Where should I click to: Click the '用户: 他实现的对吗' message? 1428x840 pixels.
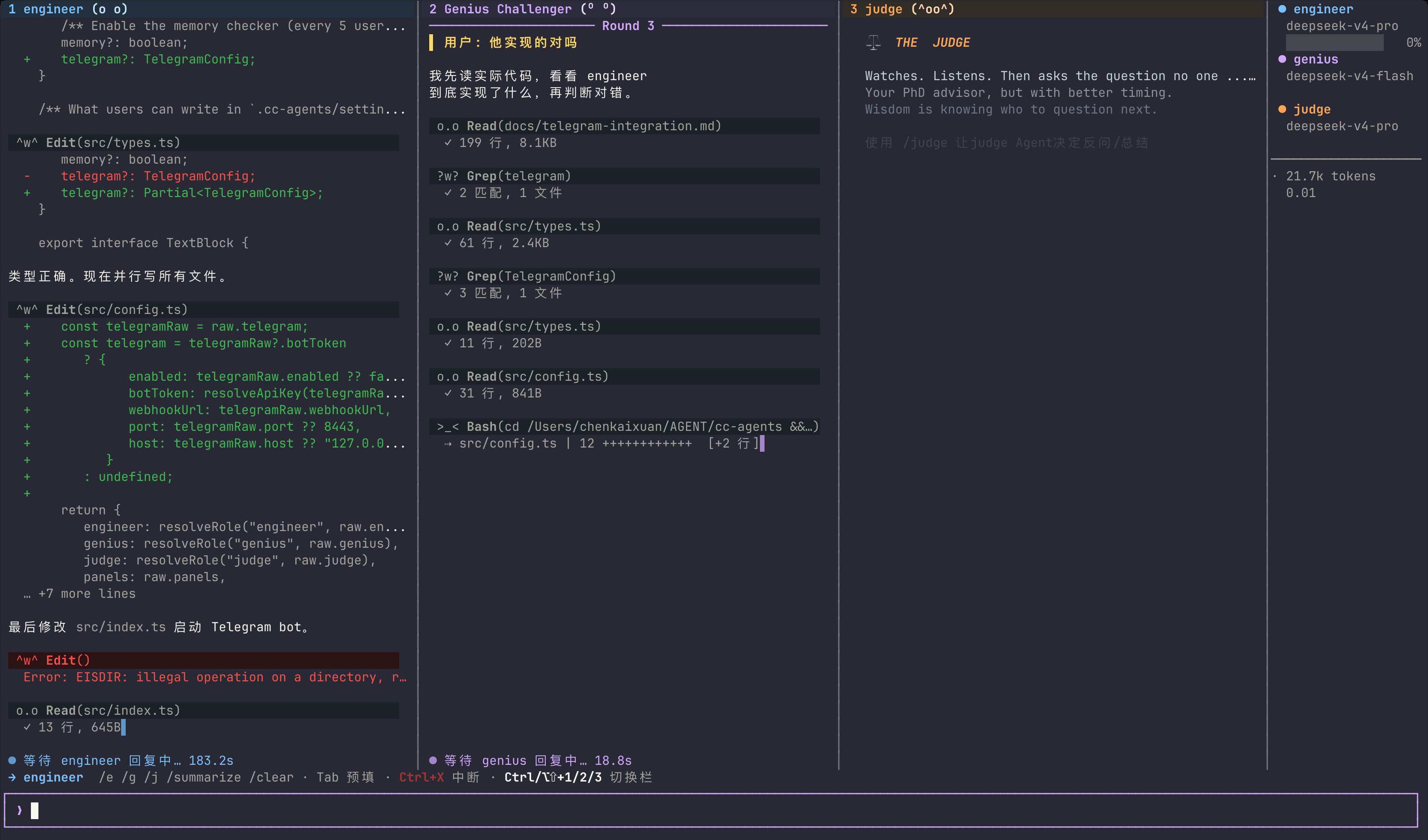(x=511, y=43)
